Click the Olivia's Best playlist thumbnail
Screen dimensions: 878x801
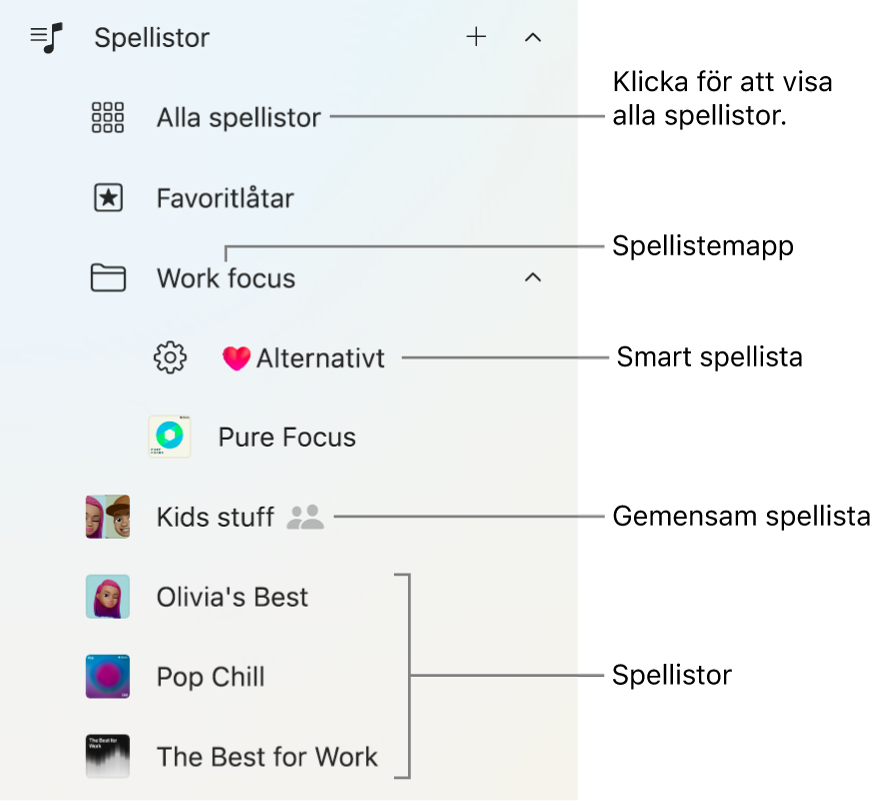(107, 597)
